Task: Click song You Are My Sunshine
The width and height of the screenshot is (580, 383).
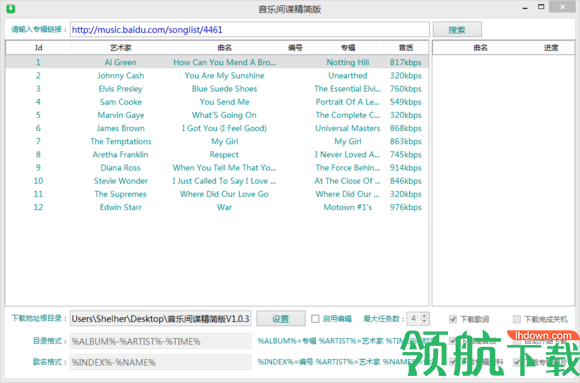Action: (x=225, y=75)
